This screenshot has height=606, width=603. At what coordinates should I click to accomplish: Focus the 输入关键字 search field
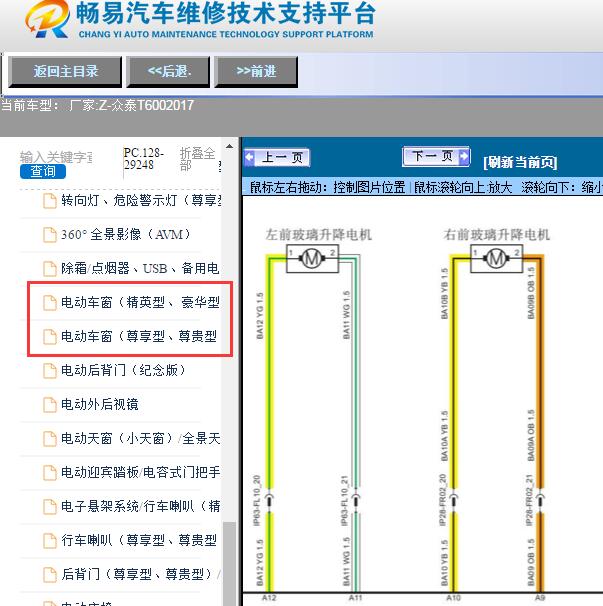pos(56,157)
